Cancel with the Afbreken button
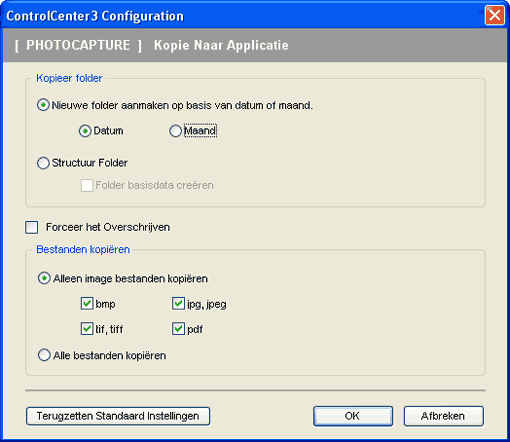The width and height of the screenshot is (510, 442). click(x=443, y=416)
